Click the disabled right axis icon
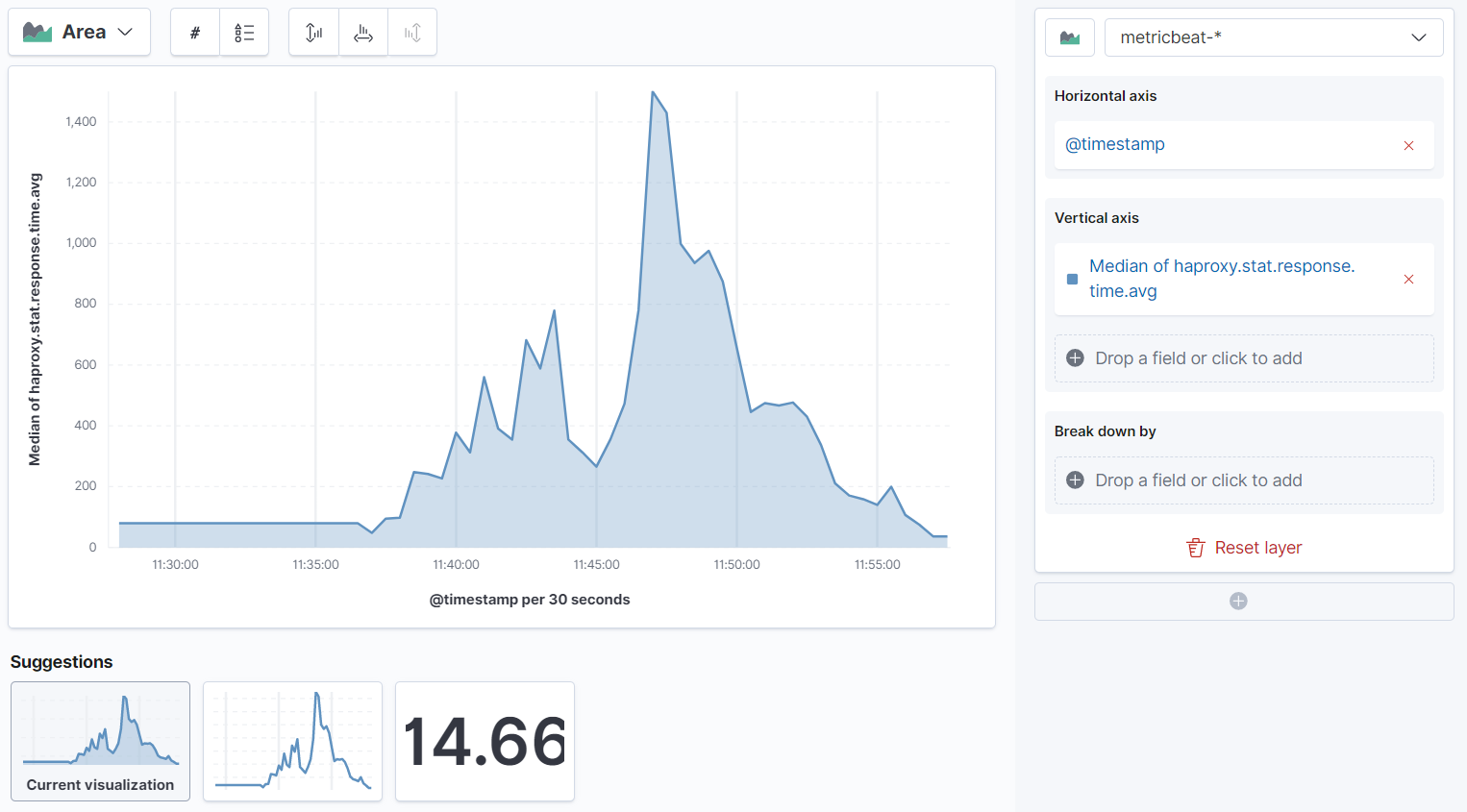 pyautogui.click(x=412, y=32)
